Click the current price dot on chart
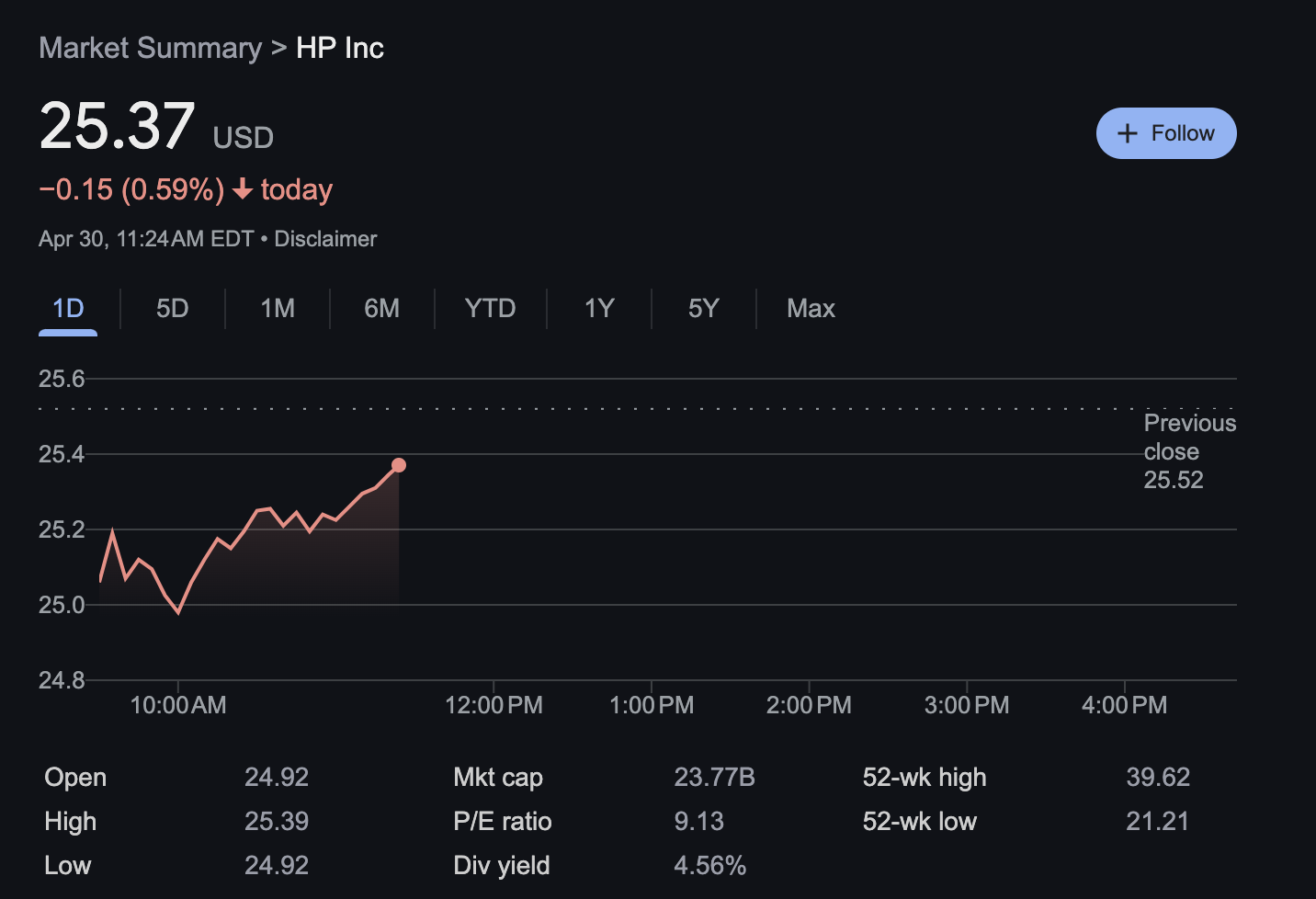 point(399,465)
